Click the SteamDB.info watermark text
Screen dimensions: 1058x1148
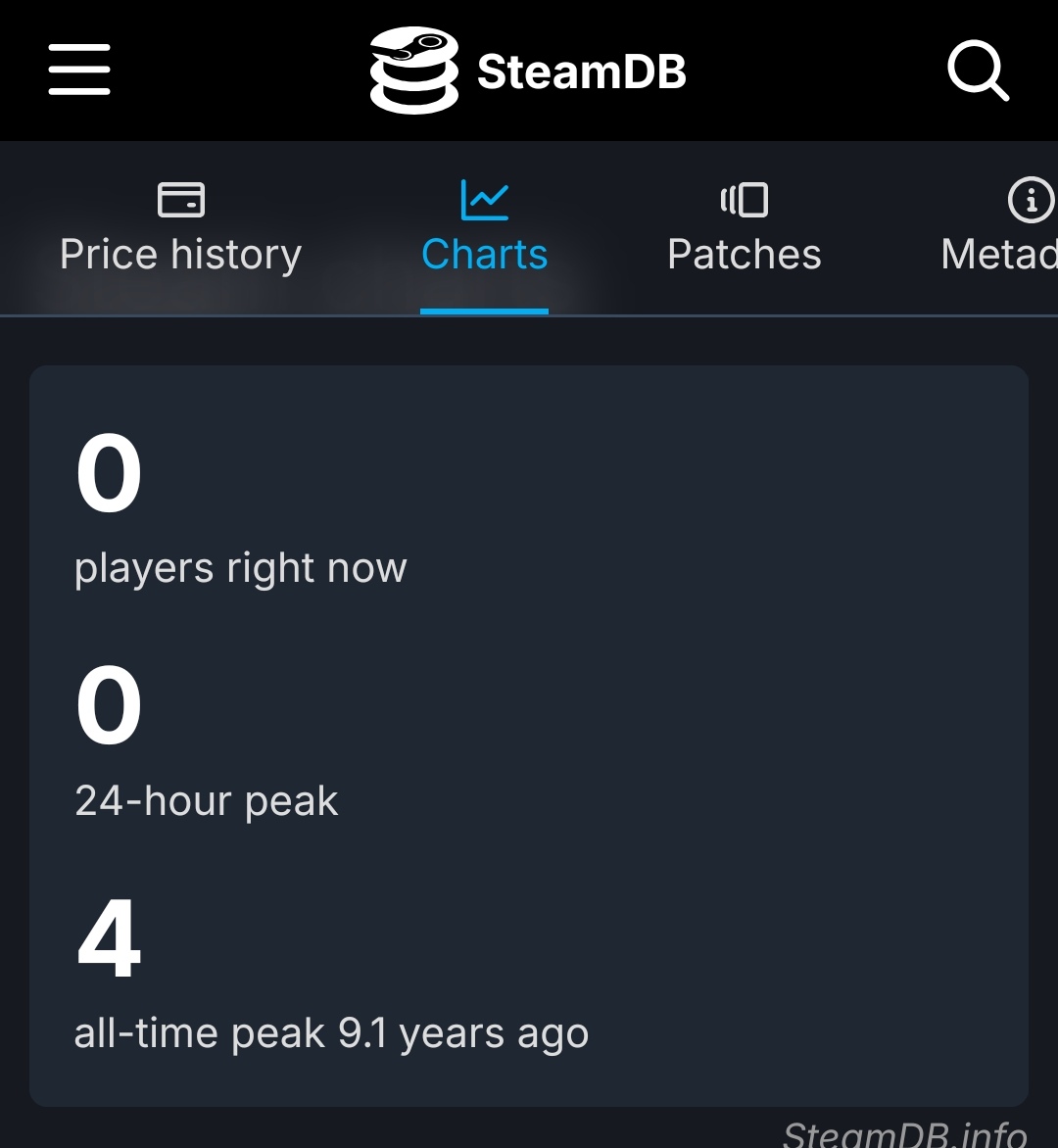(905, 1134)
